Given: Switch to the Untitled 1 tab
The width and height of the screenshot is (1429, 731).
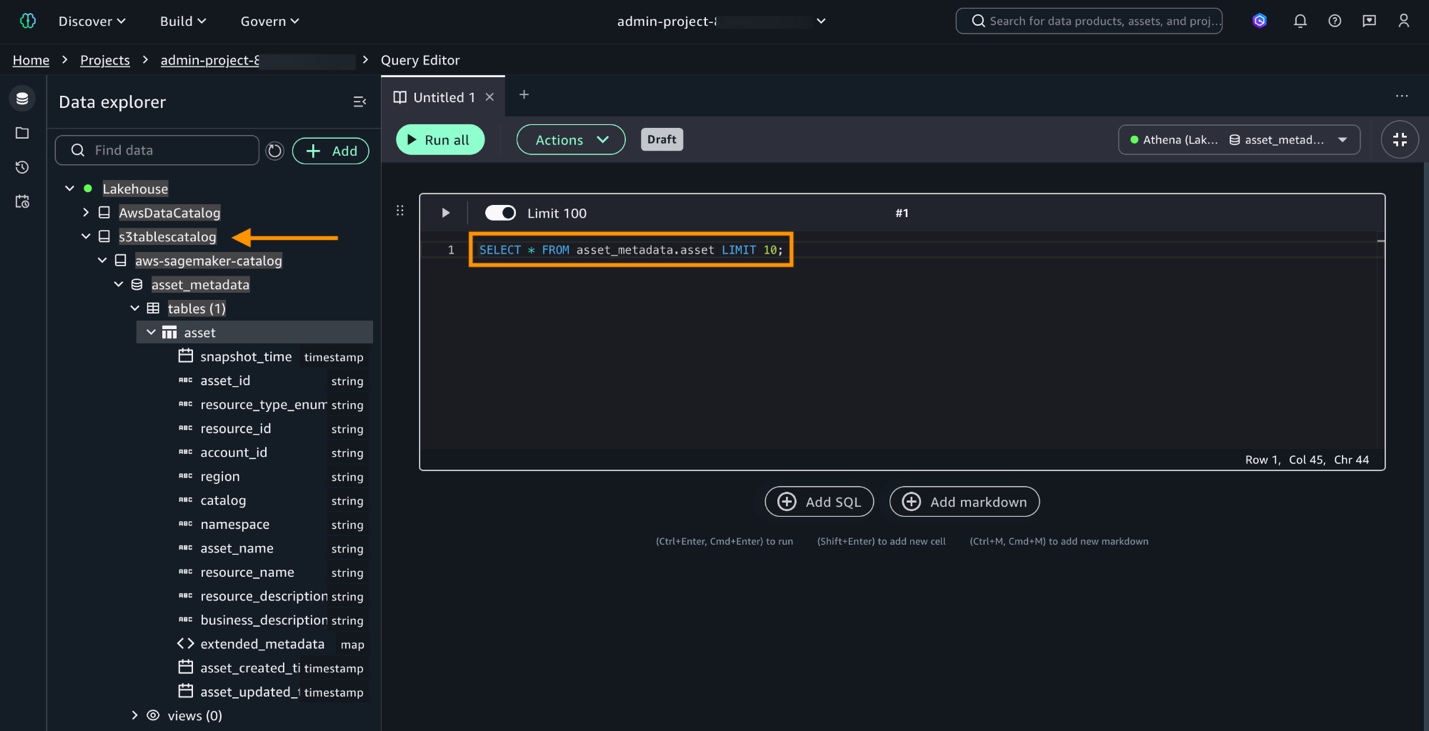Looking at the screenshot, I should coord(443,96).
